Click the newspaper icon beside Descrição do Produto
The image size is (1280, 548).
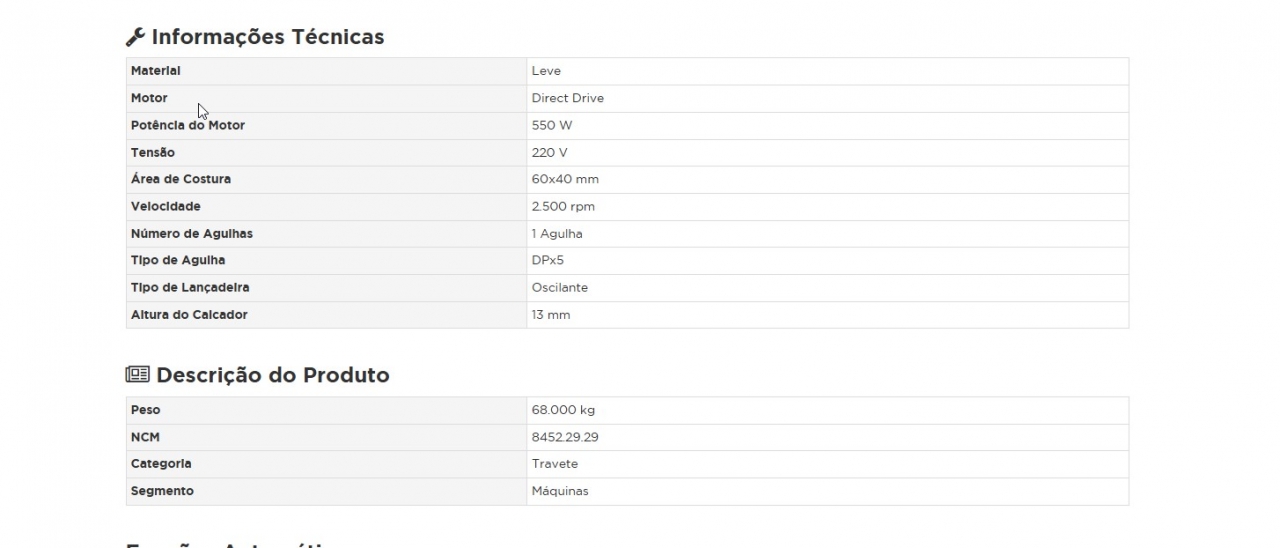click(137, 375)
